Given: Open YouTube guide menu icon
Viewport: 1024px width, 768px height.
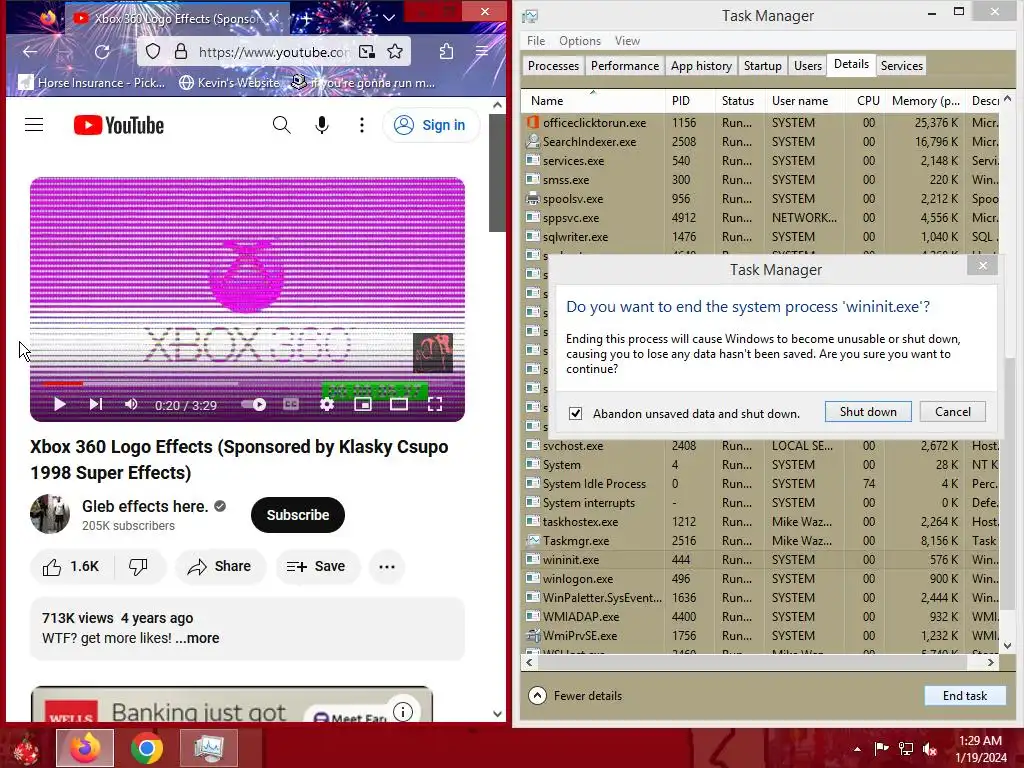Looking at the screenshot, I should [x=34, y=125].
